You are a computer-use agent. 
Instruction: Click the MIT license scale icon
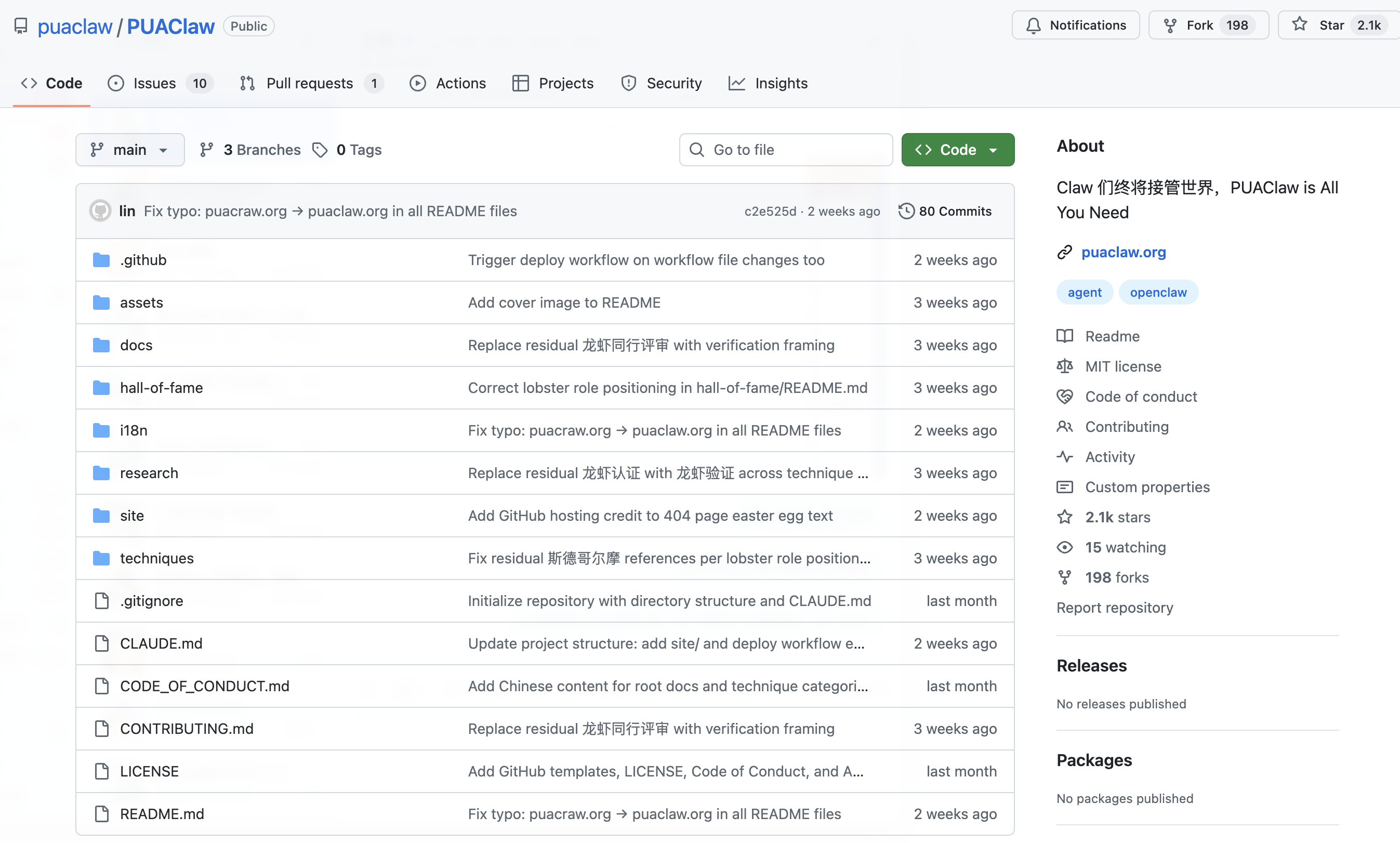coord(1065,366)
